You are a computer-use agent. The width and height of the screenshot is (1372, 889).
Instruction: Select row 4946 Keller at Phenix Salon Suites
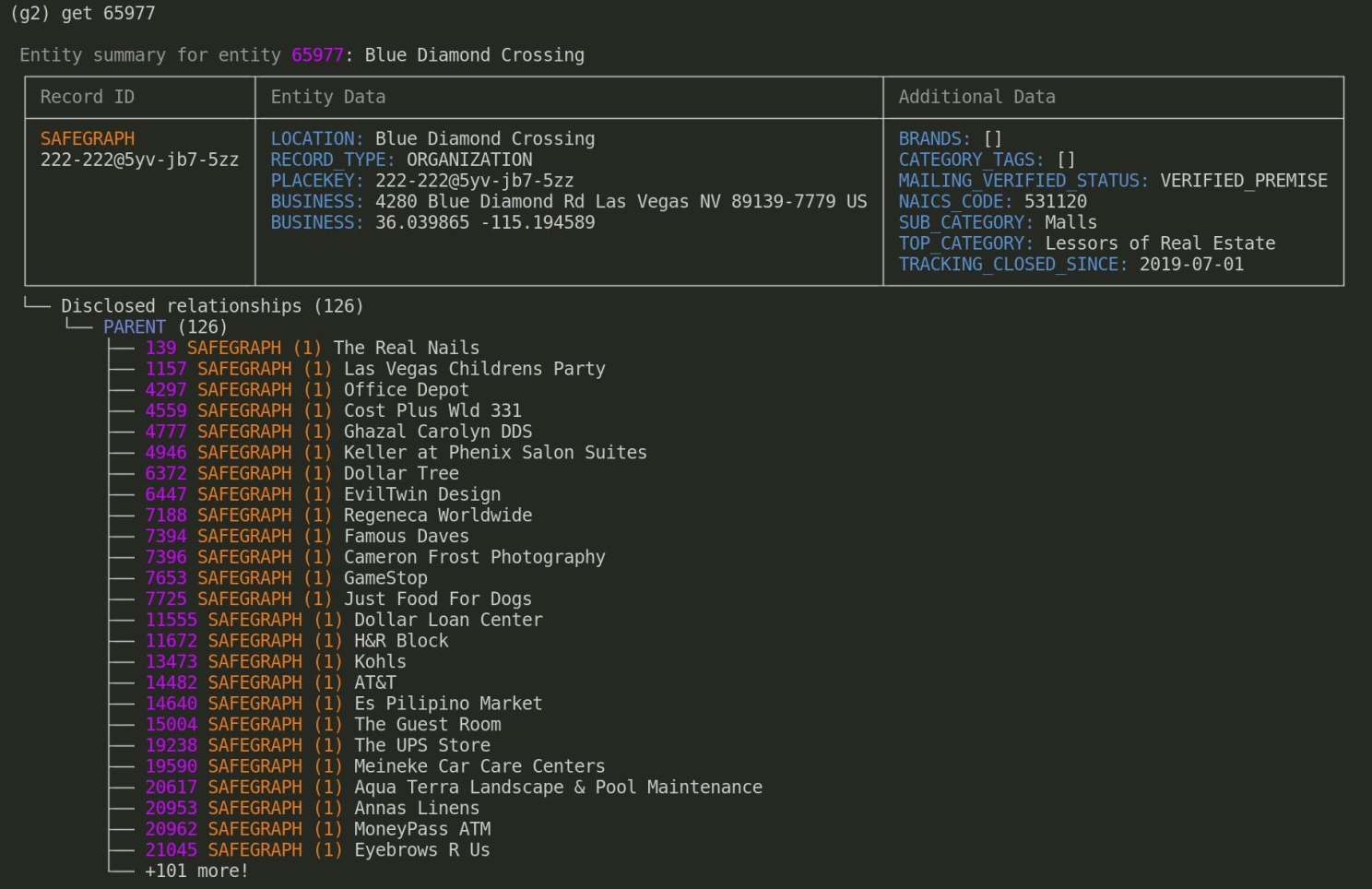click(x=396, y=453)
